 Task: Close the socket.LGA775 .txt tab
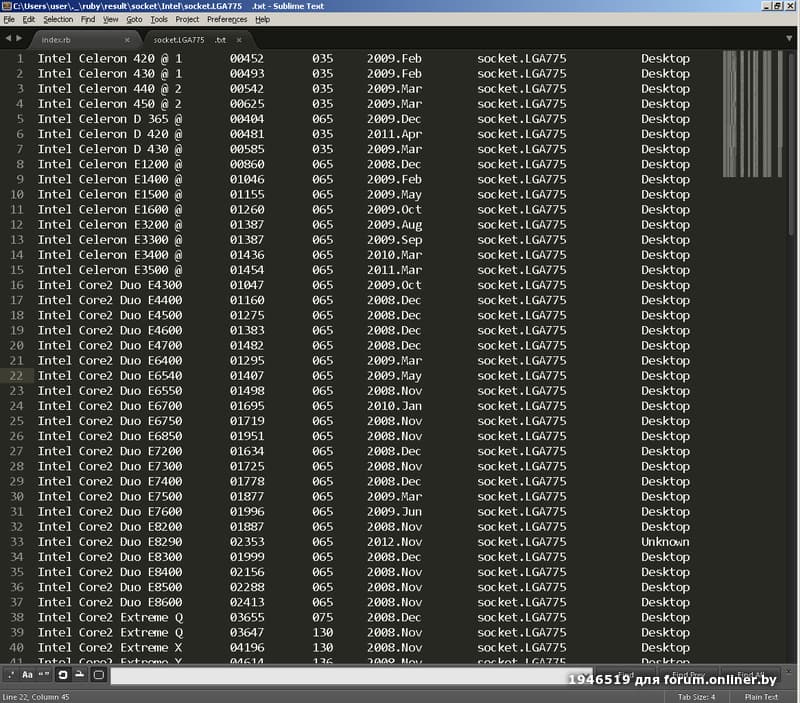(239, 40)
